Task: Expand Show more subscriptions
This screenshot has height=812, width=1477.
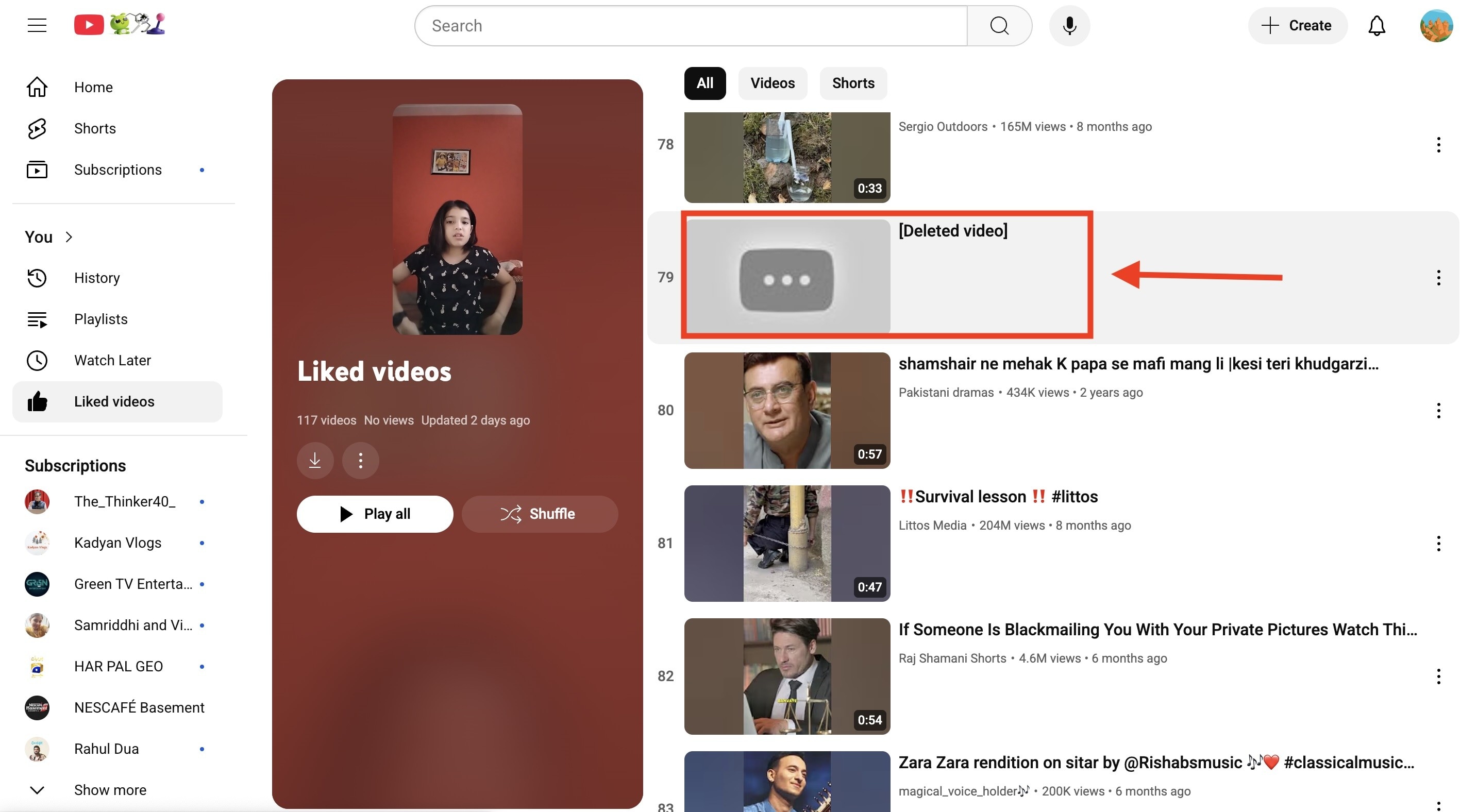Action: coord(118,790)
